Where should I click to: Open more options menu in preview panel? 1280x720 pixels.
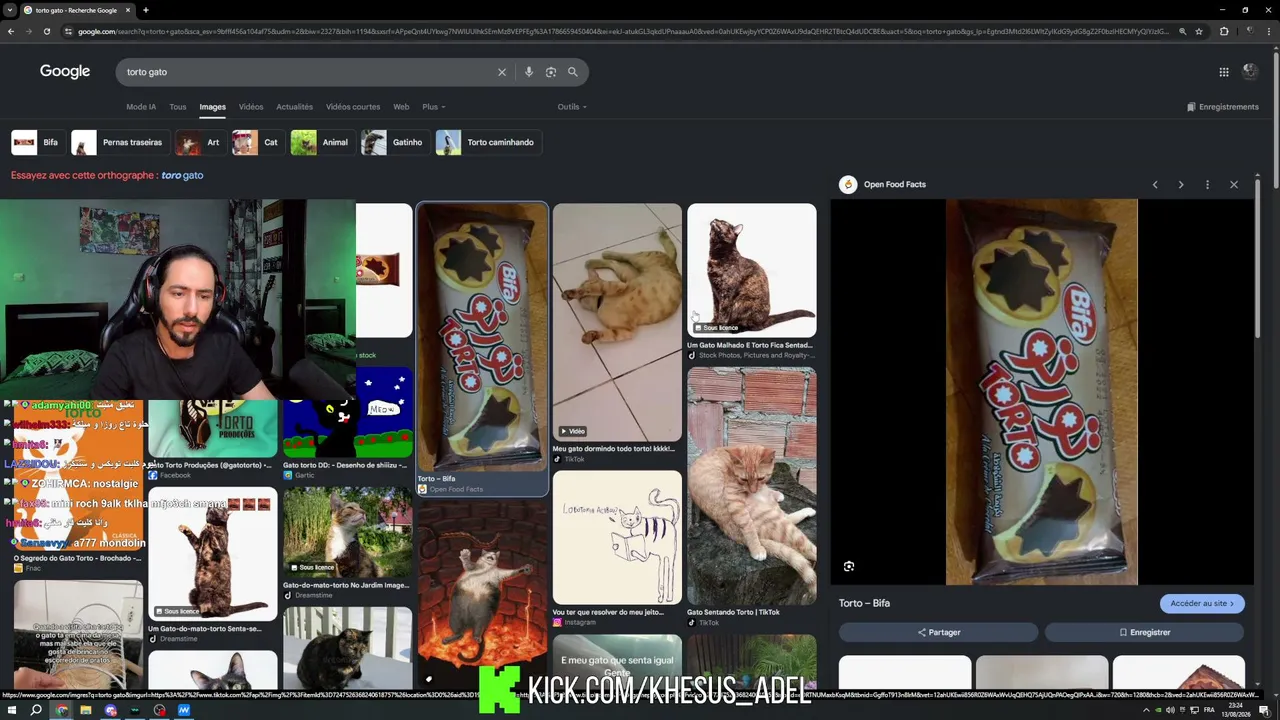(1207, 185)
